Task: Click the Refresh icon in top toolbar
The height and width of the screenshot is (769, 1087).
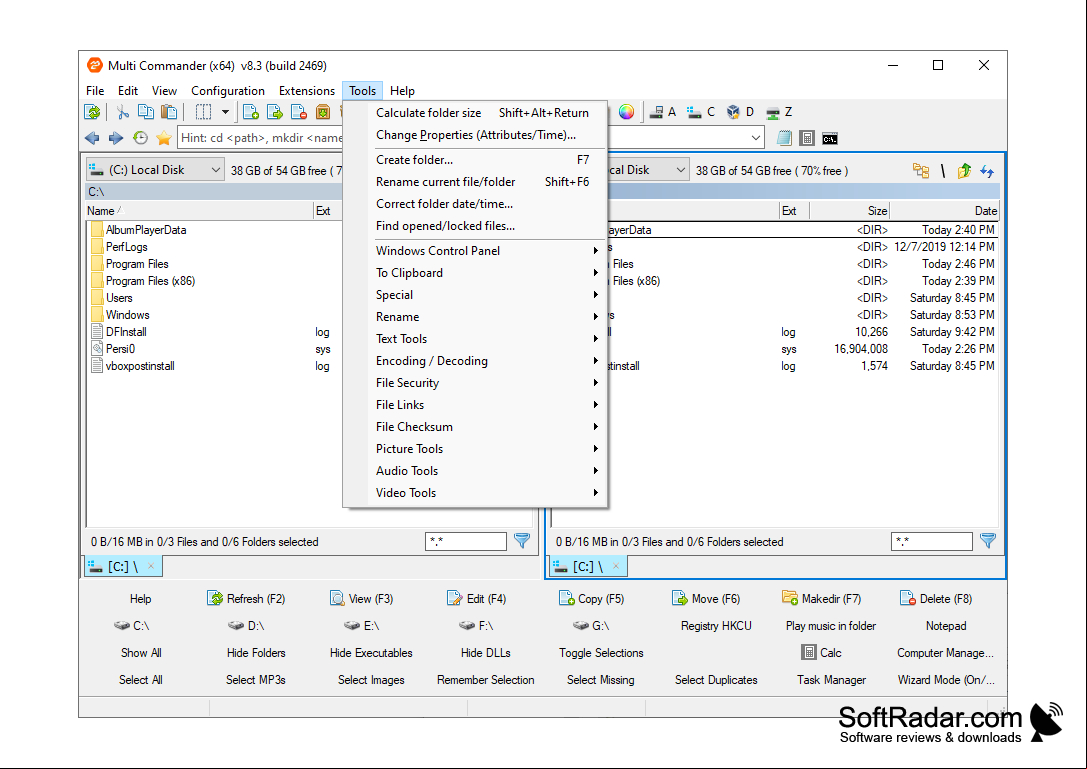Action: (x=92, y=112)
